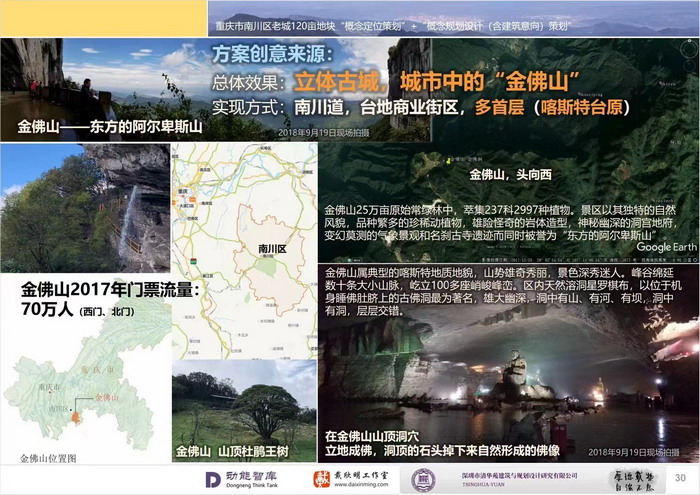Click the yellow block in the slide header
Image resolution: width=700 pixels, height=495 pixels.
(x=104, y=18)
